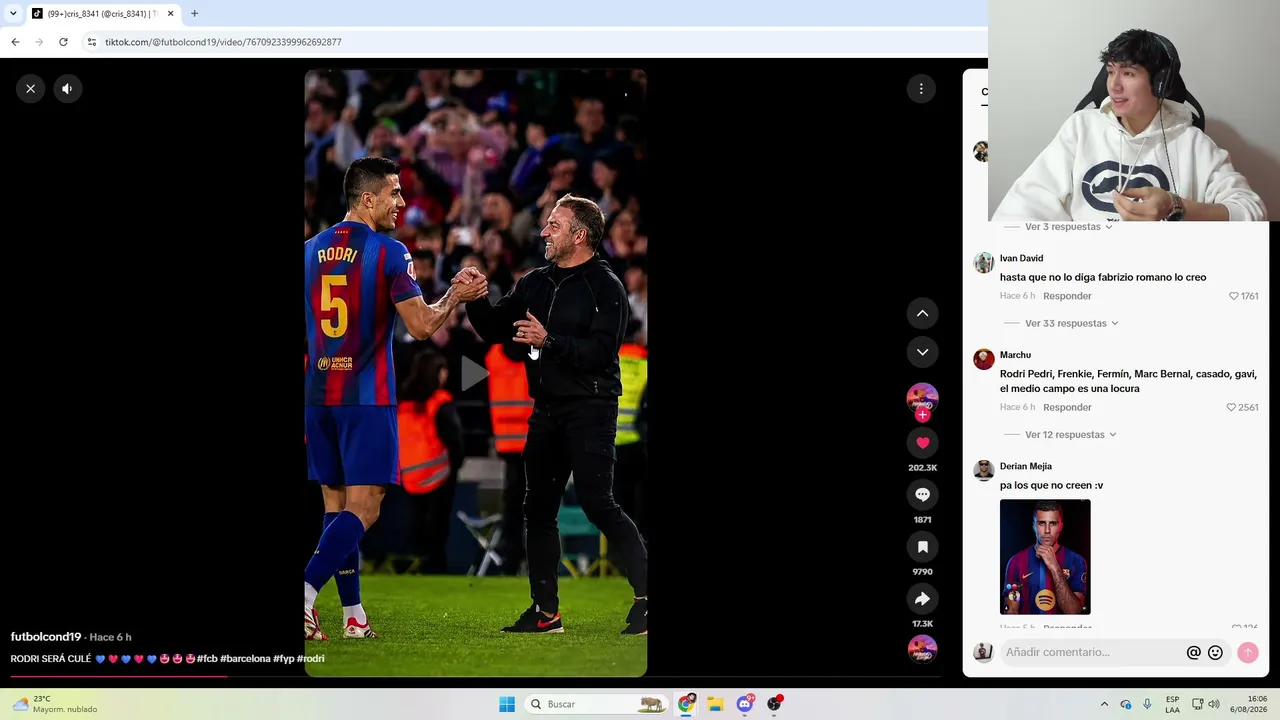Click the taskbar Buscar search box
1280x720 pixels.
point(597,704)
